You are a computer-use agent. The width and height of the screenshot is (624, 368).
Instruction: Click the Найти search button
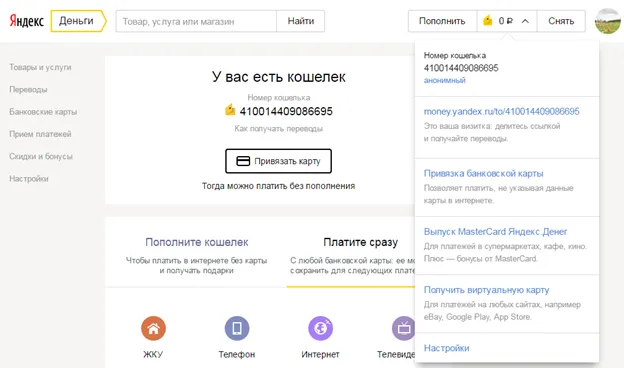click(300, 21)
